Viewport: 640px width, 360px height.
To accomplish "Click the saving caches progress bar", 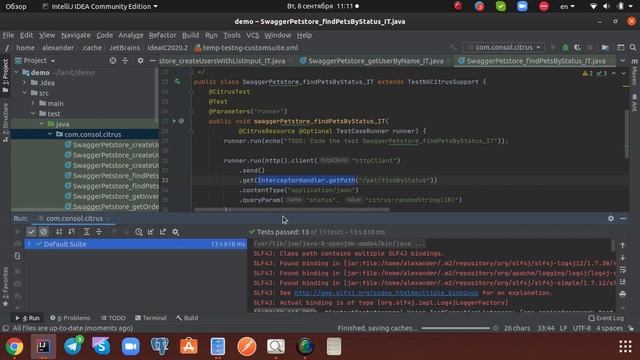I will (456, 328).
